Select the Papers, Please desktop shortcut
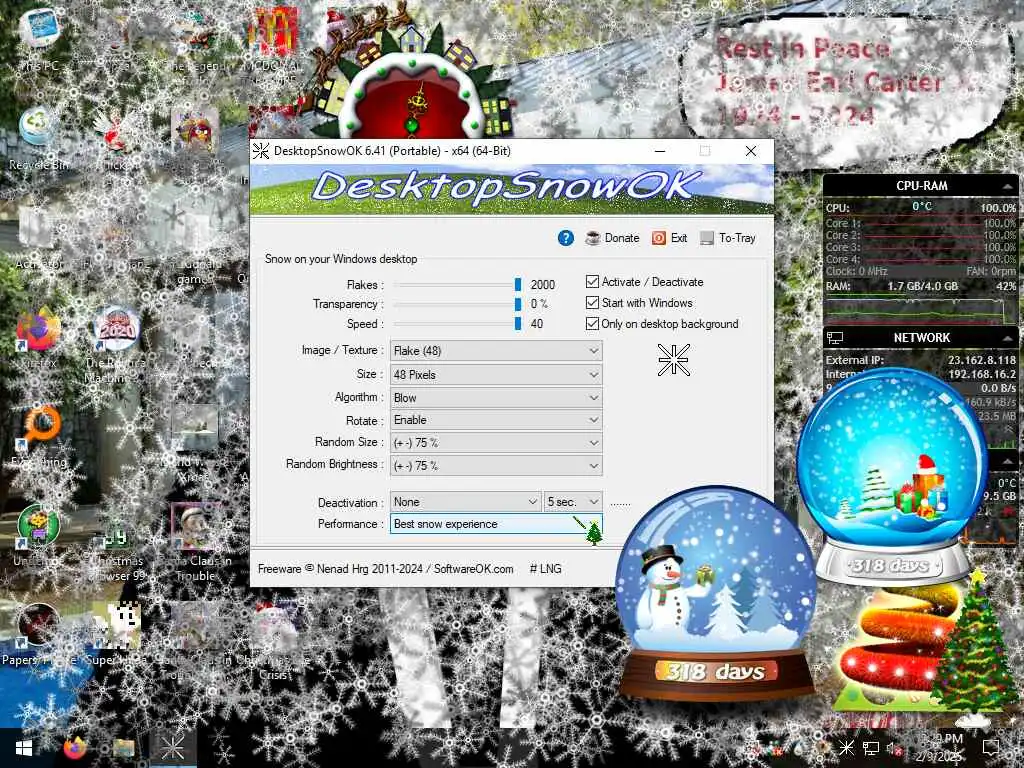Image resolution: width=1024 pixels, height=768 pixels. [x=39, y=633]
